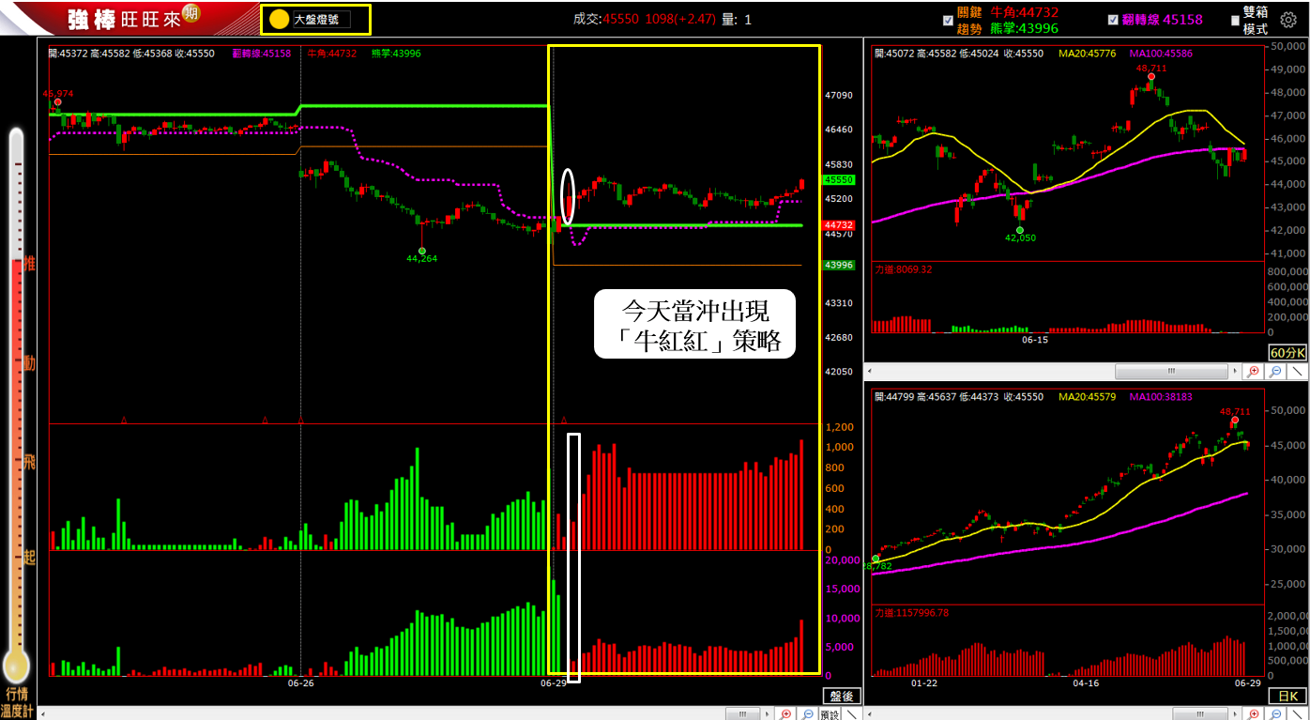Screen dimensions: 1310x720
Task: Click the 盤後 button on main chart
Action: (840, 696)
